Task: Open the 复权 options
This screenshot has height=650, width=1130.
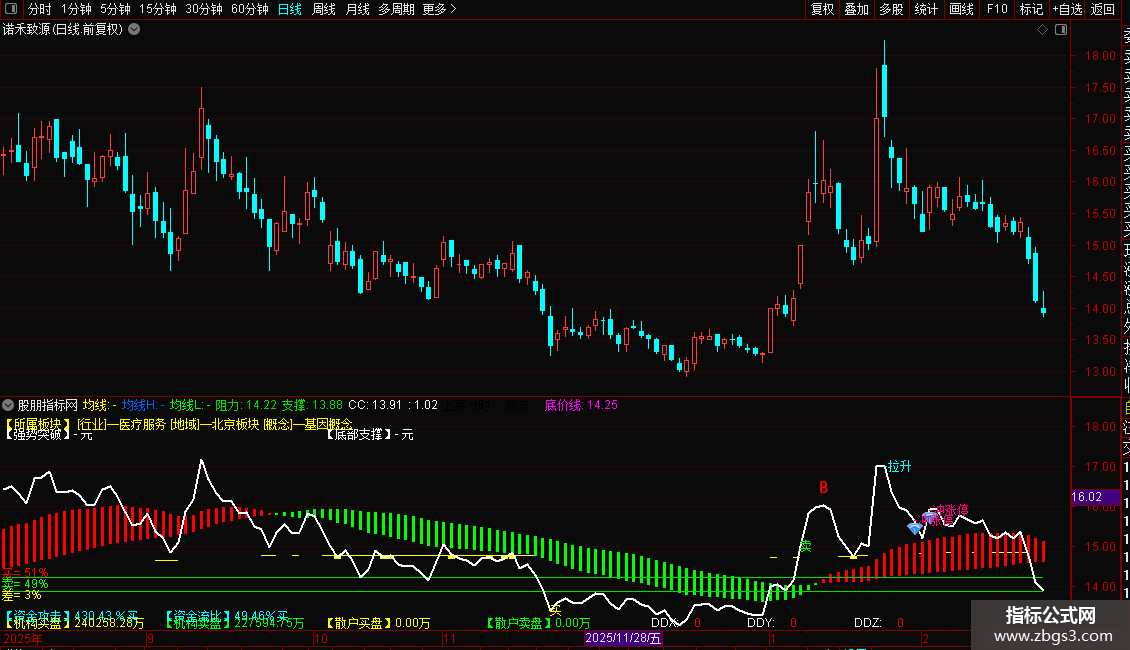Action: tap(822, 9)
